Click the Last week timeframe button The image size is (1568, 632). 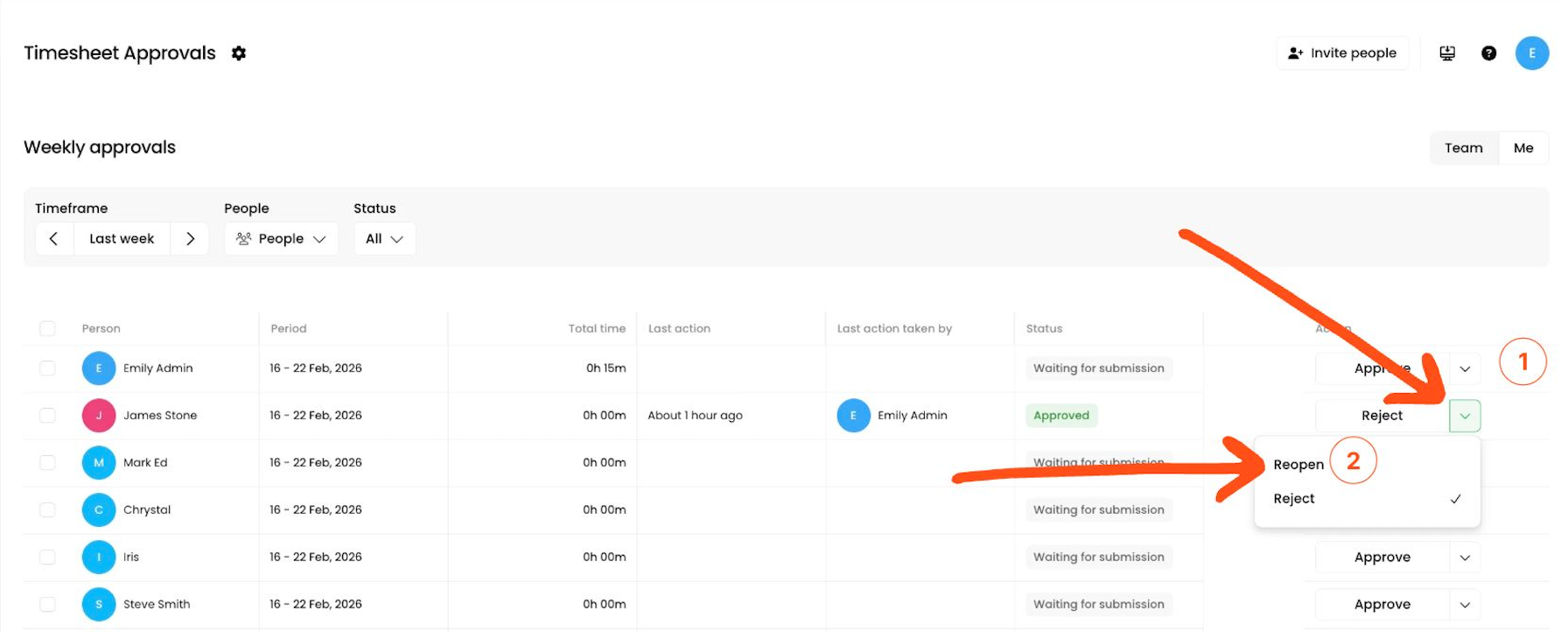click(122, 239)
